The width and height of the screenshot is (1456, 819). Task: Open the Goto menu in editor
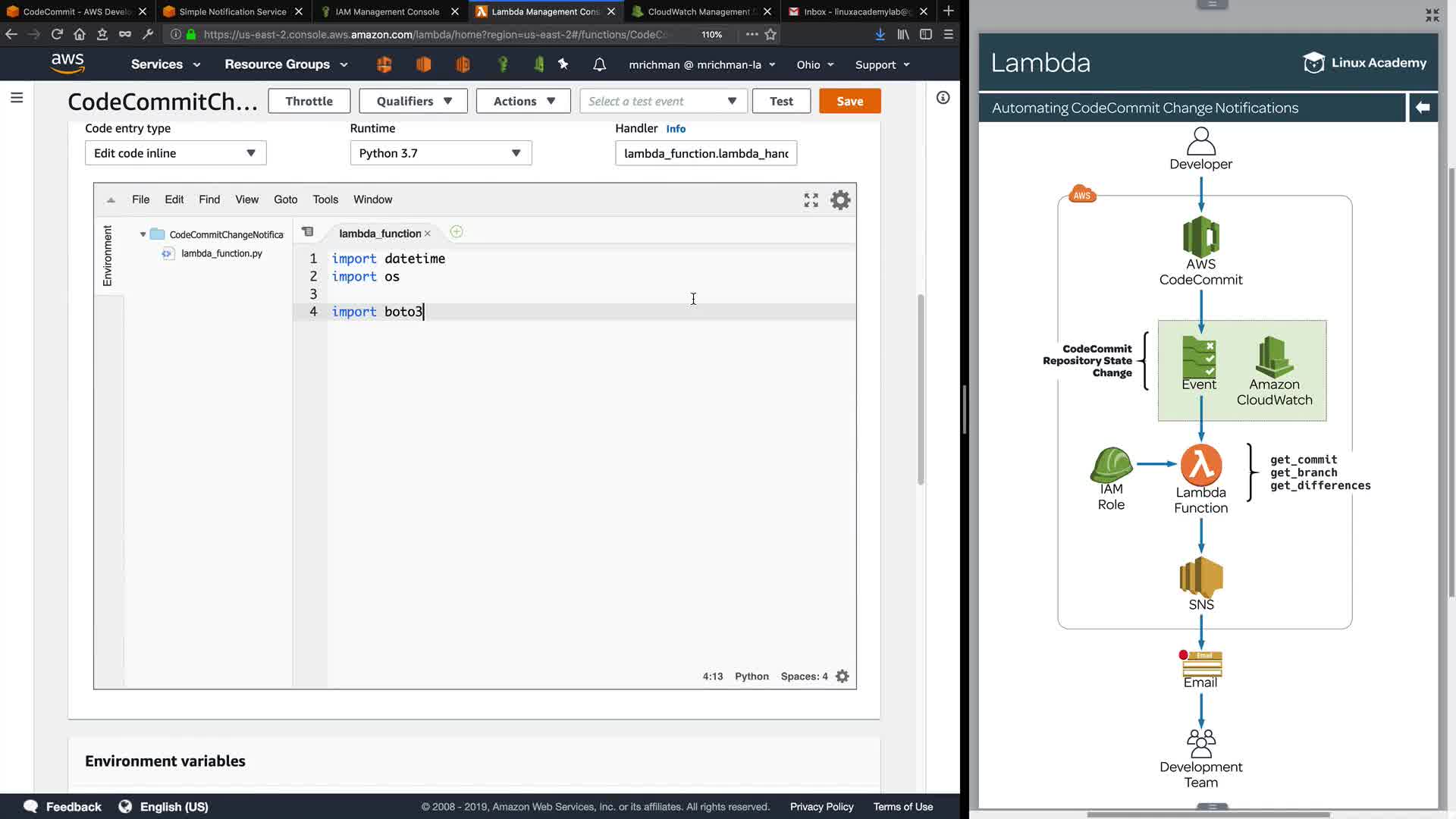[285, 199]
